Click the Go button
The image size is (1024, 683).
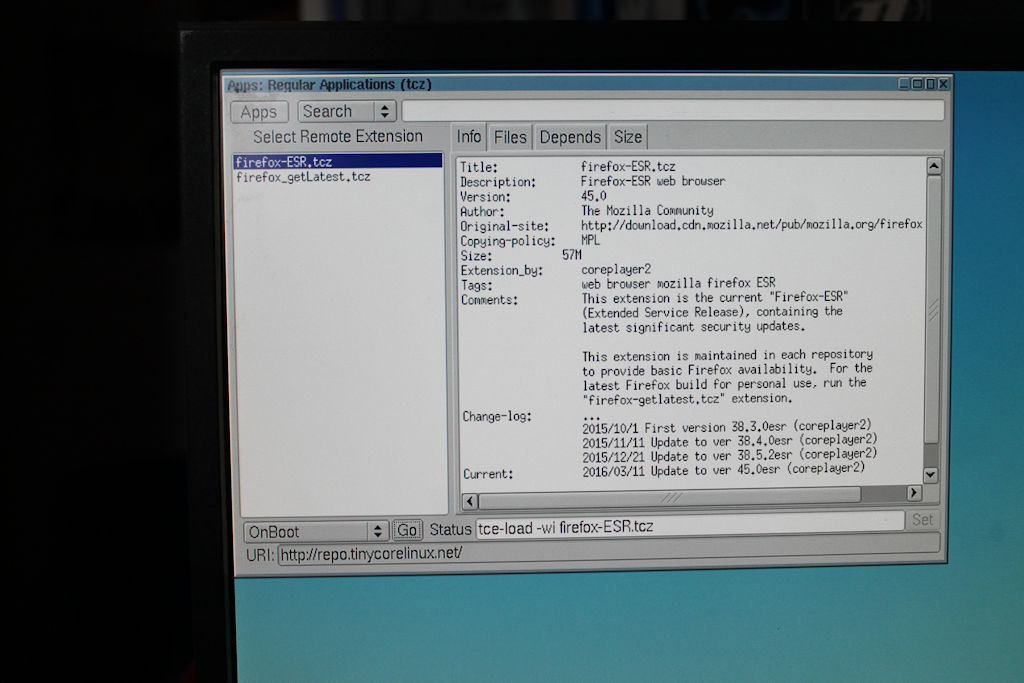(408, 530)
